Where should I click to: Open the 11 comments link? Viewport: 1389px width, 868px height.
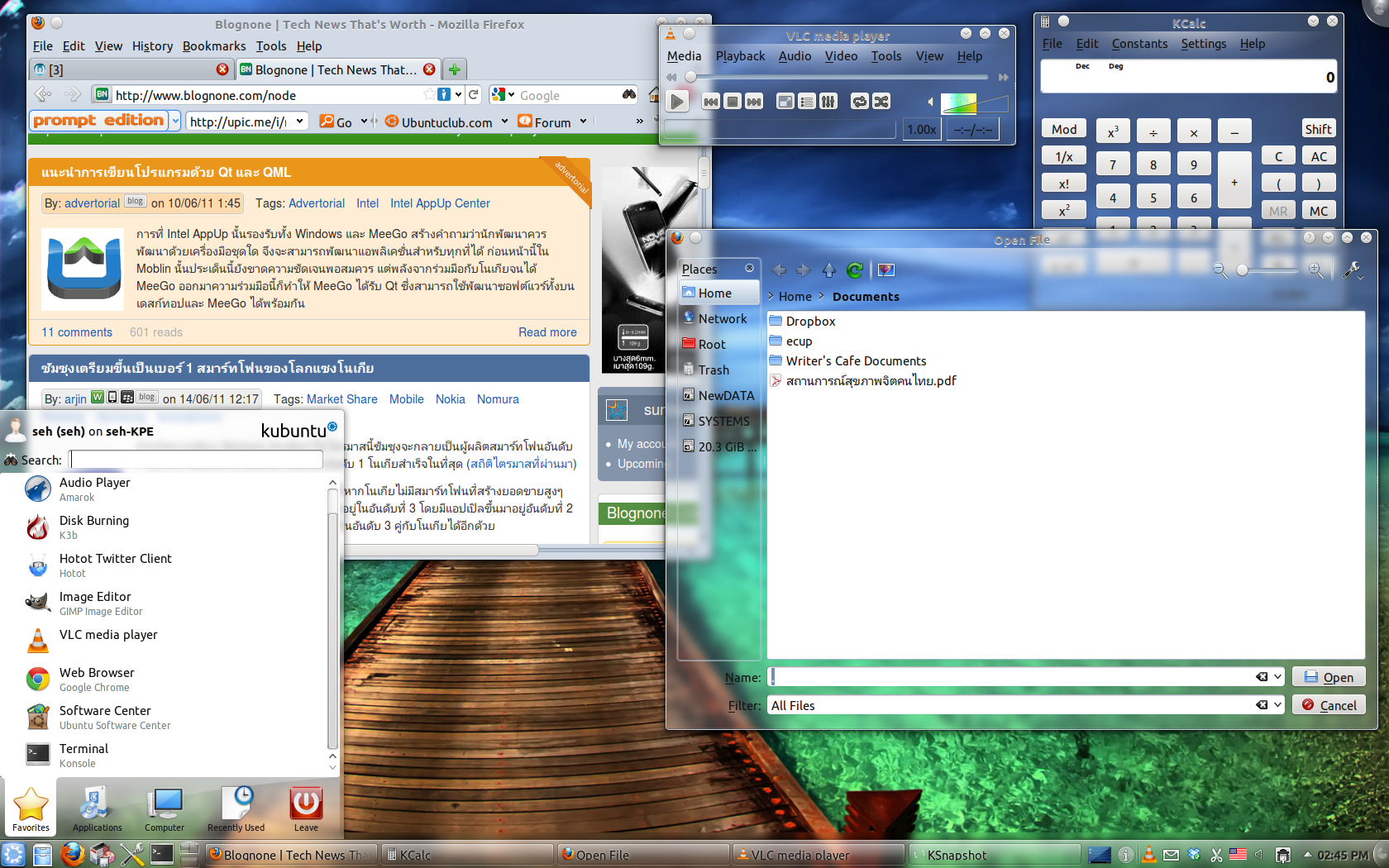(x=77, y=332)
